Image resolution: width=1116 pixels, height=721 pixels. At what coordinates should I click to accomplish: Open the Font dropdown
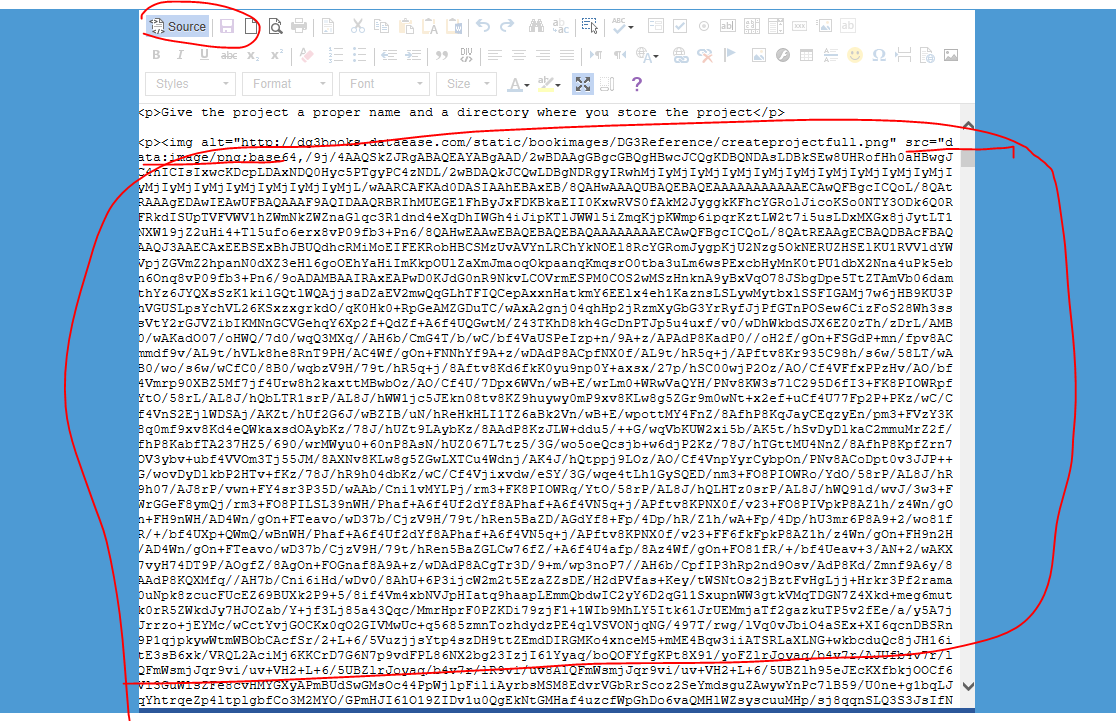point(384,84)
